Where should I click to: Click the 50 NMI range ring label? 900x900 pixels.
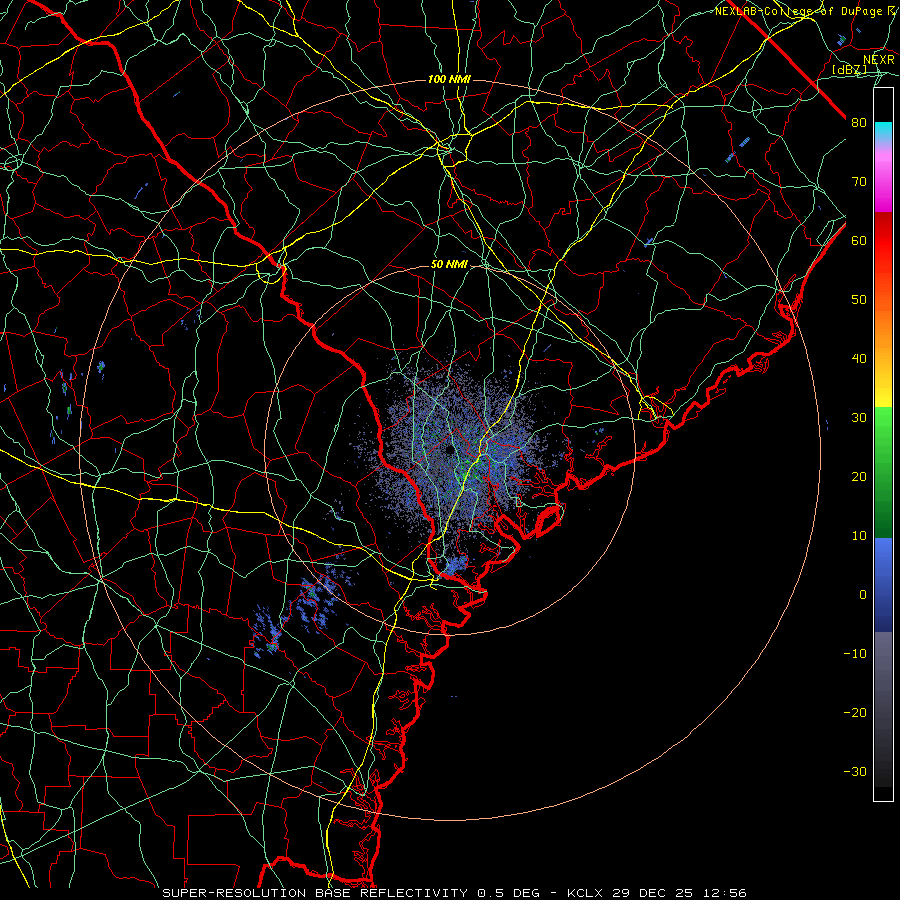click(449, 265)
